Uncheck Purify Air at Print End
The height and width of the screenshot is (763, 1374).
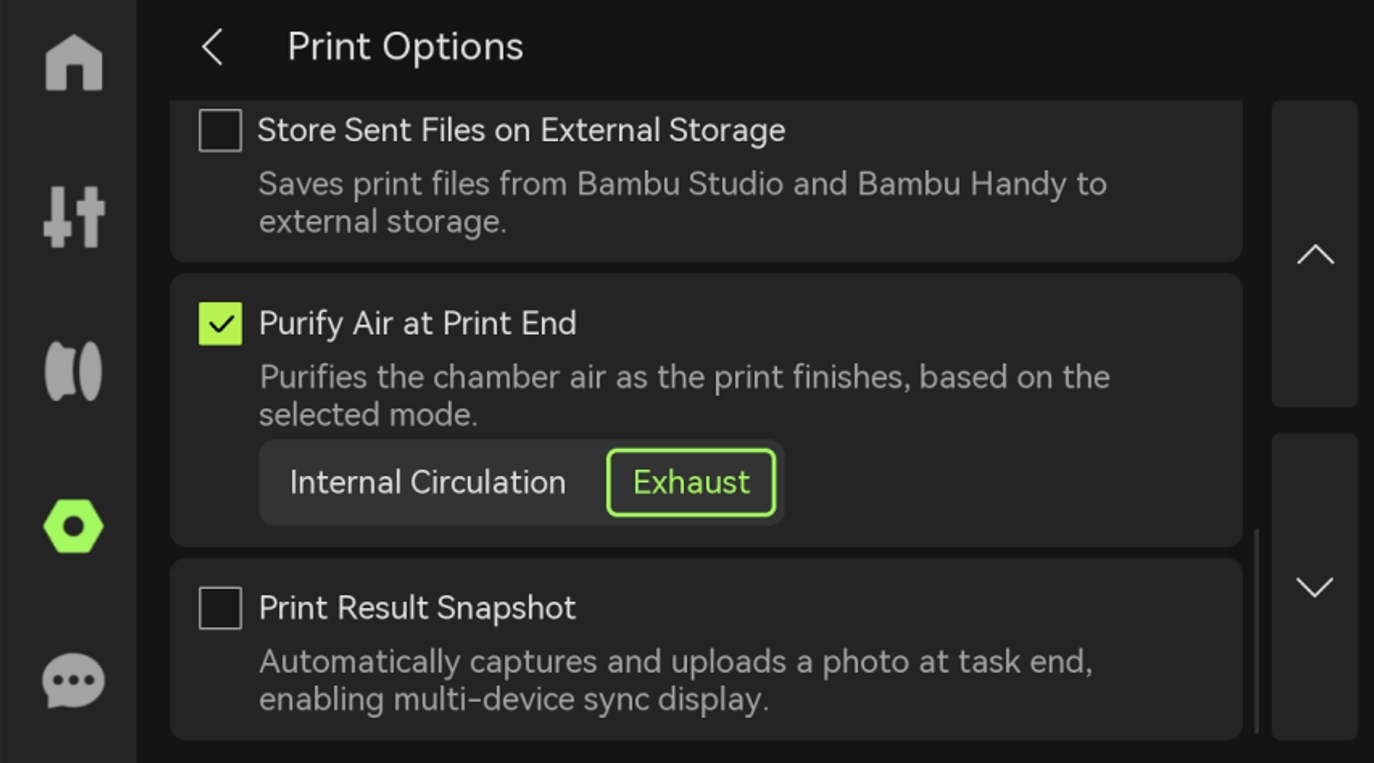[220, 324]
